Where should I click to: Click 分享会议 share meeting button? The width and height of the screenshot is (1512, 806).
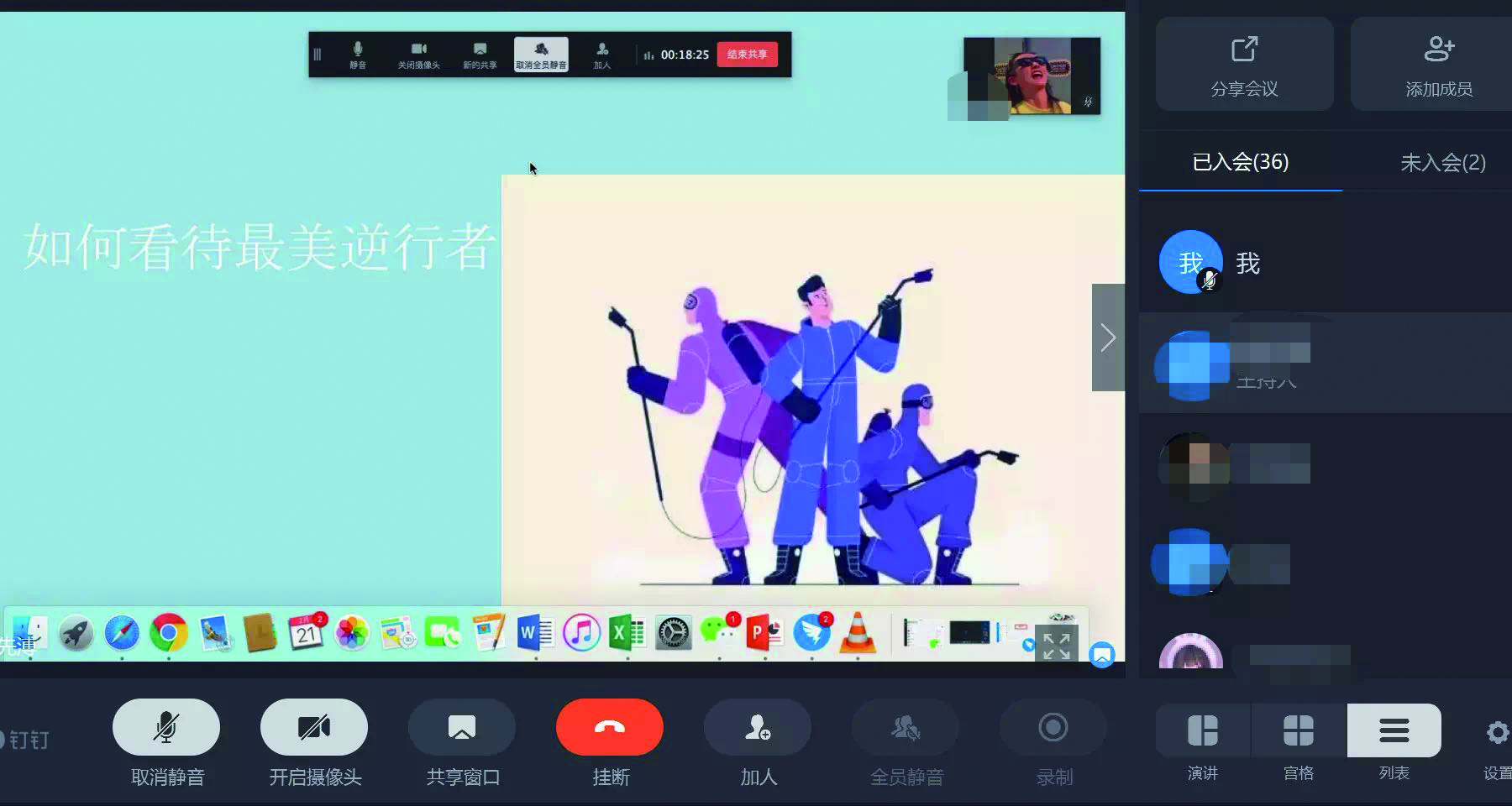(x=1244, y=64)
